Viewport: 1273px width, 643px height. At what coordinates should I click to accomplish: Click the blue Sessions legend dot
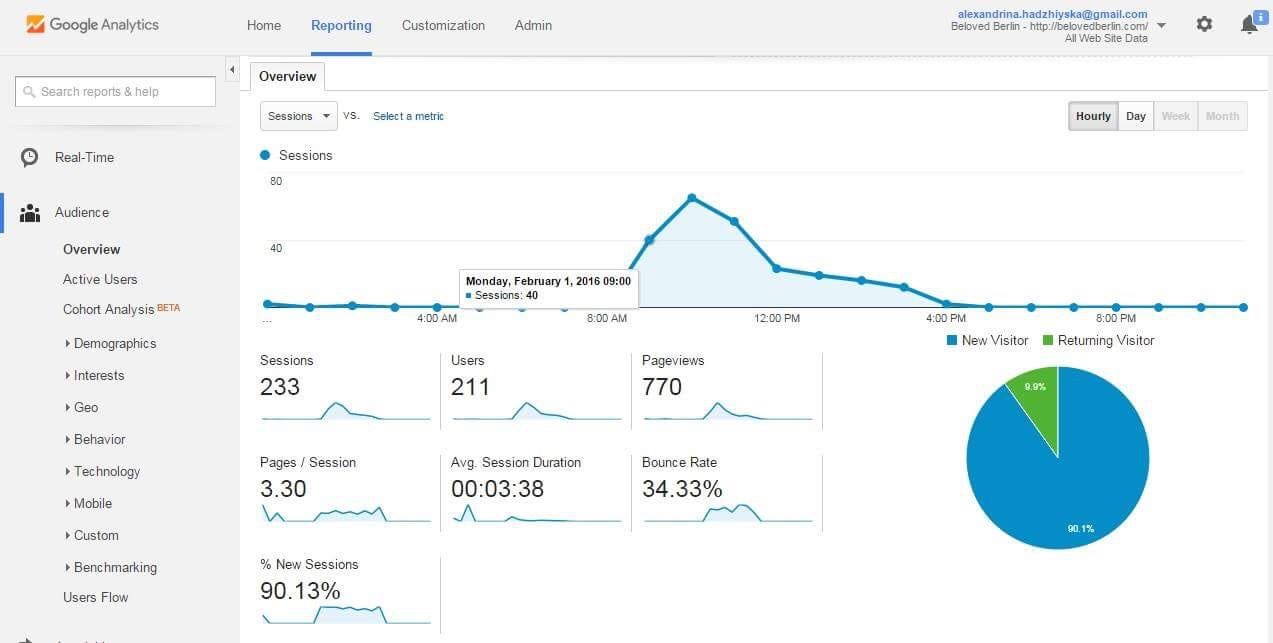[x=265, y=155]
